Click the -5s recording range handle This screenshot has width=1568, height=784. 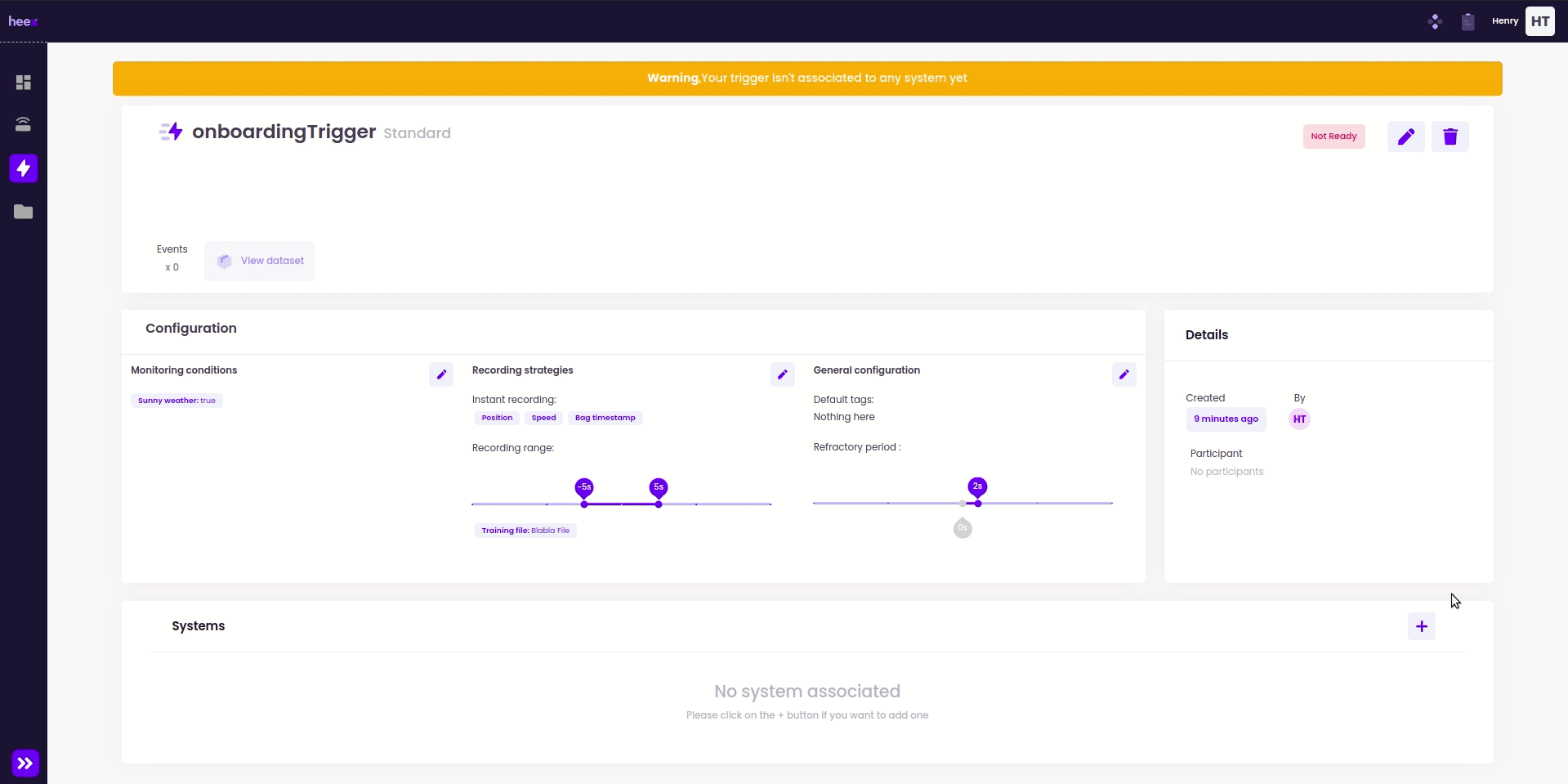584,489
